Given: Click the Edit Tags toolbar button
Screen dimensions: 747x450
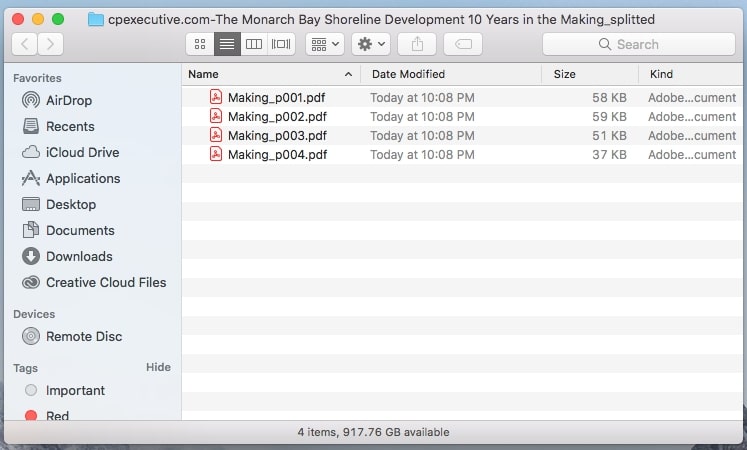Looking at the screenshot, I should click(462, 44).
